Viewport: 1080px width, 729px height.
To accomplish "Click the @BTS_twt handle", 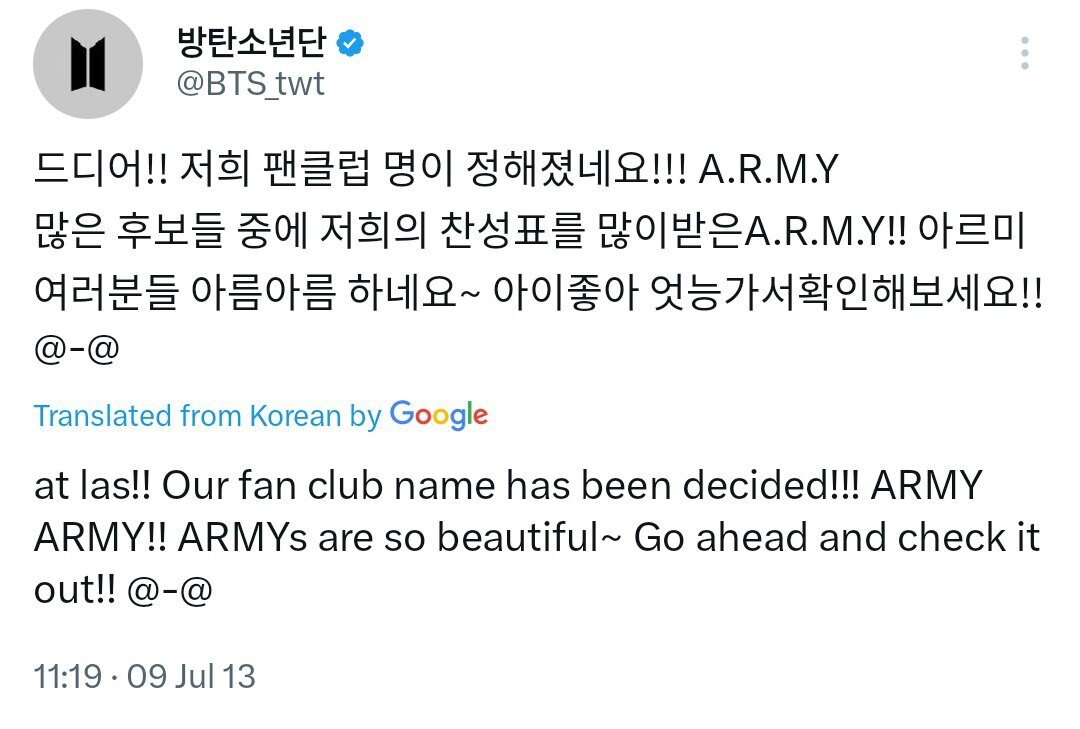I will pyautogui.click(x=250, y=83).
